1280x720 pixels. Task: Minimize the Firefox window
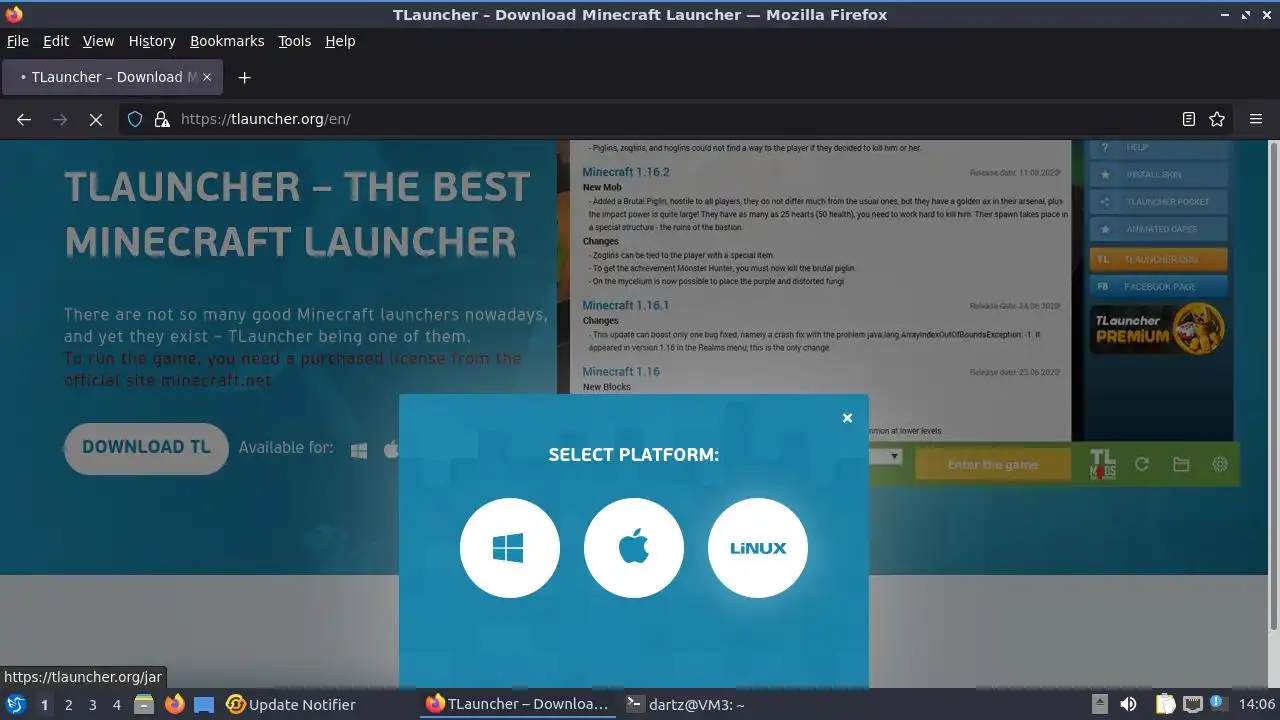(1226, 15)
